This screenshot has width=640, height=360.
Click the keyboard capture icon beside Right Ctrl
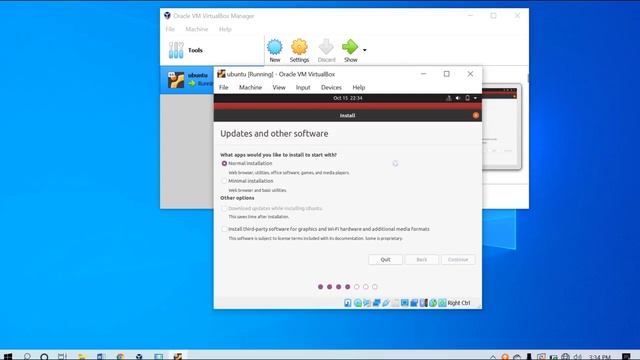point(442,303)
